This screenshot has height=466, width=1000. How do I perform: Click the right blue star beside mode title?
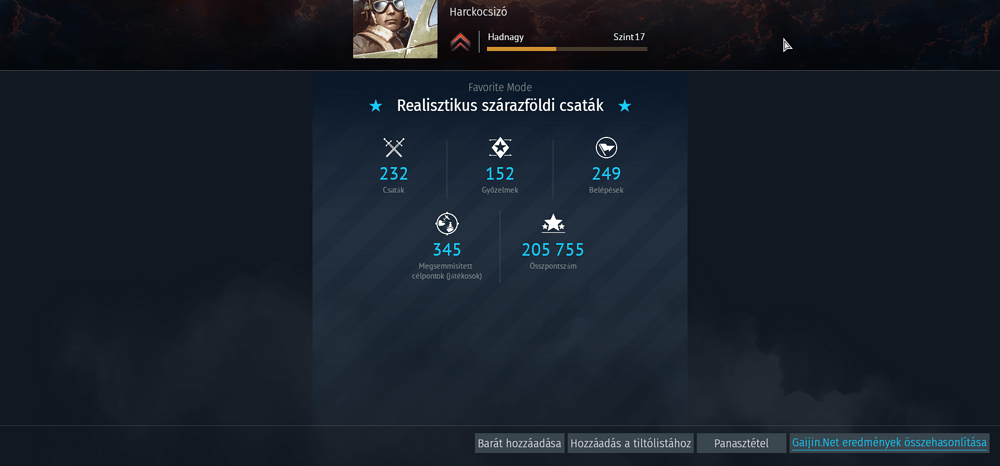[x=624, y=106]
